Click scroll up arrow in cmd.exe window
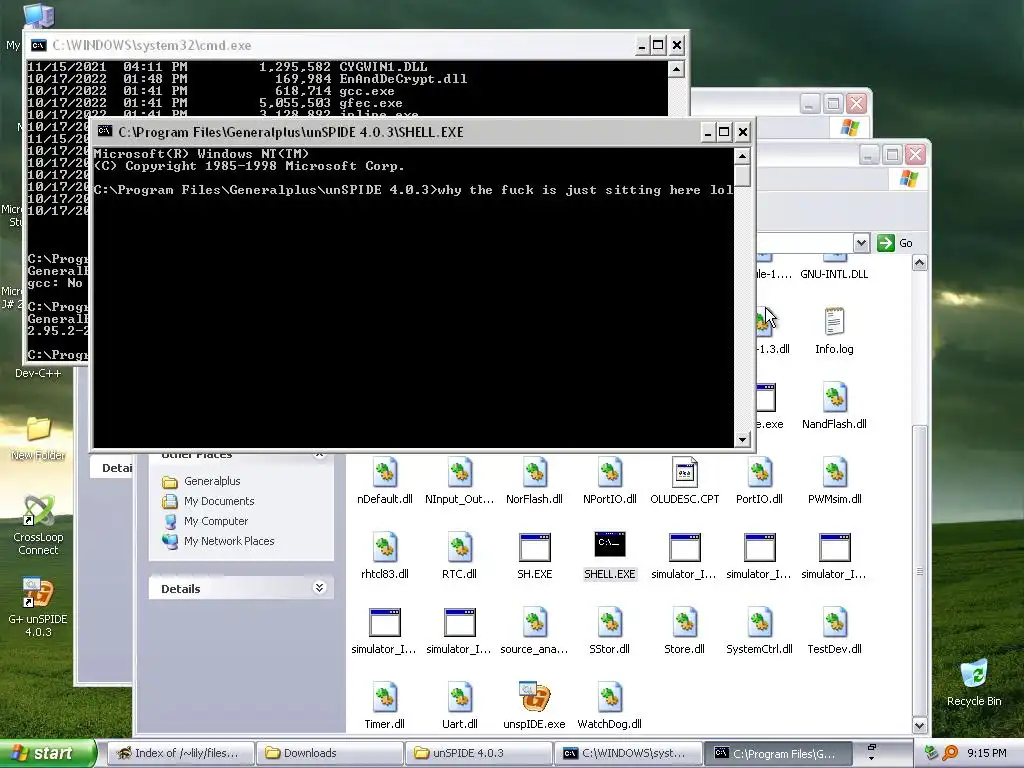 677,69
